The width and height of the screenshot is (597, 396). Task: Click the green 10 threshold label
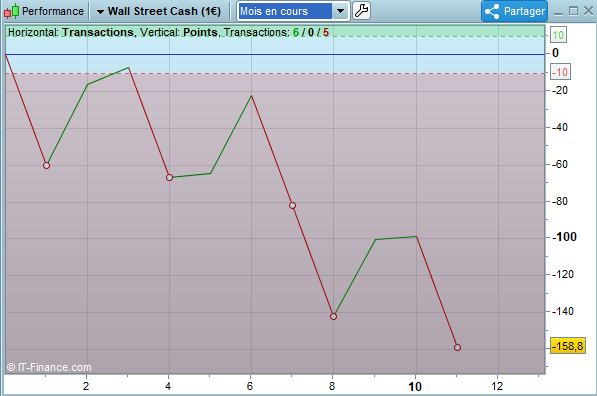(x=558, y=35)
